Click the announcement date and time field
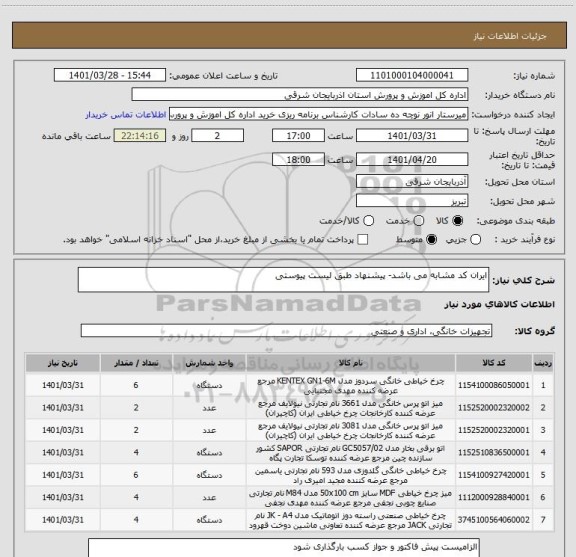 [110, 75]
